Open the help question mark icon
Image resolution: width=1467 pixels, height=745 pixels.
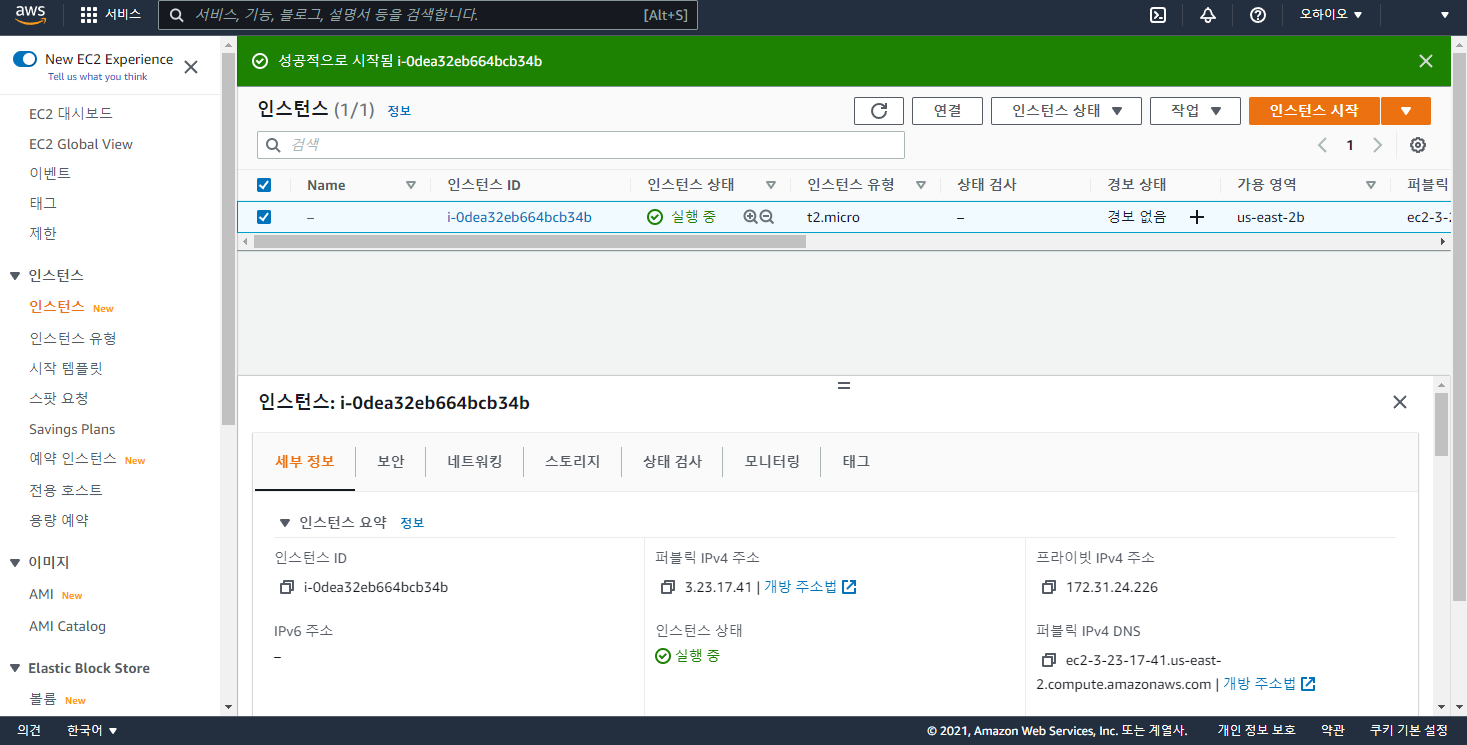point(1258,15)
